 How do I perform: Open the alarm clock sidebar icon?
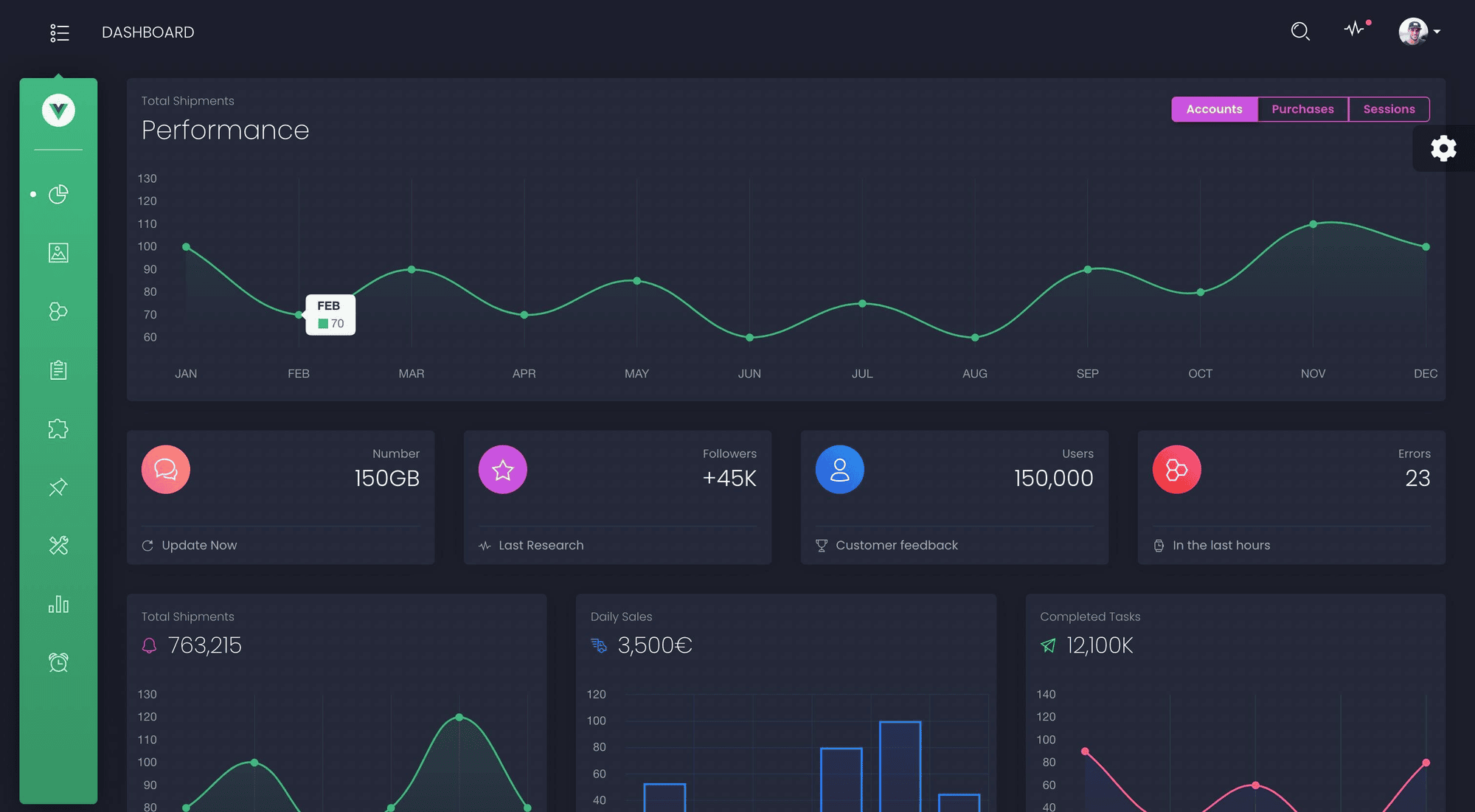pos(58,663)
